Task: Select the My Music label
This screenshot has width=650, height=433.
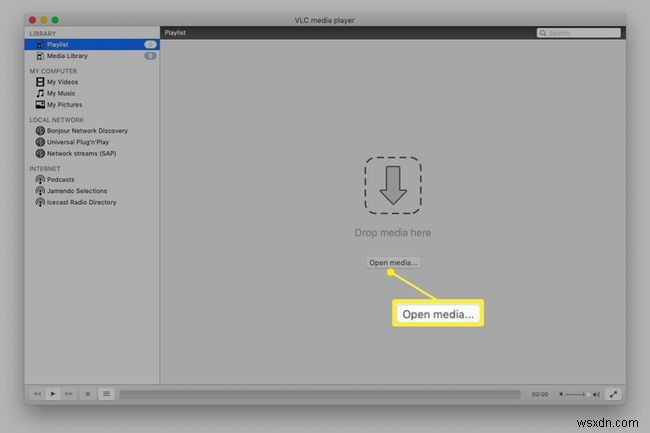Action: (x=61, y=93)
